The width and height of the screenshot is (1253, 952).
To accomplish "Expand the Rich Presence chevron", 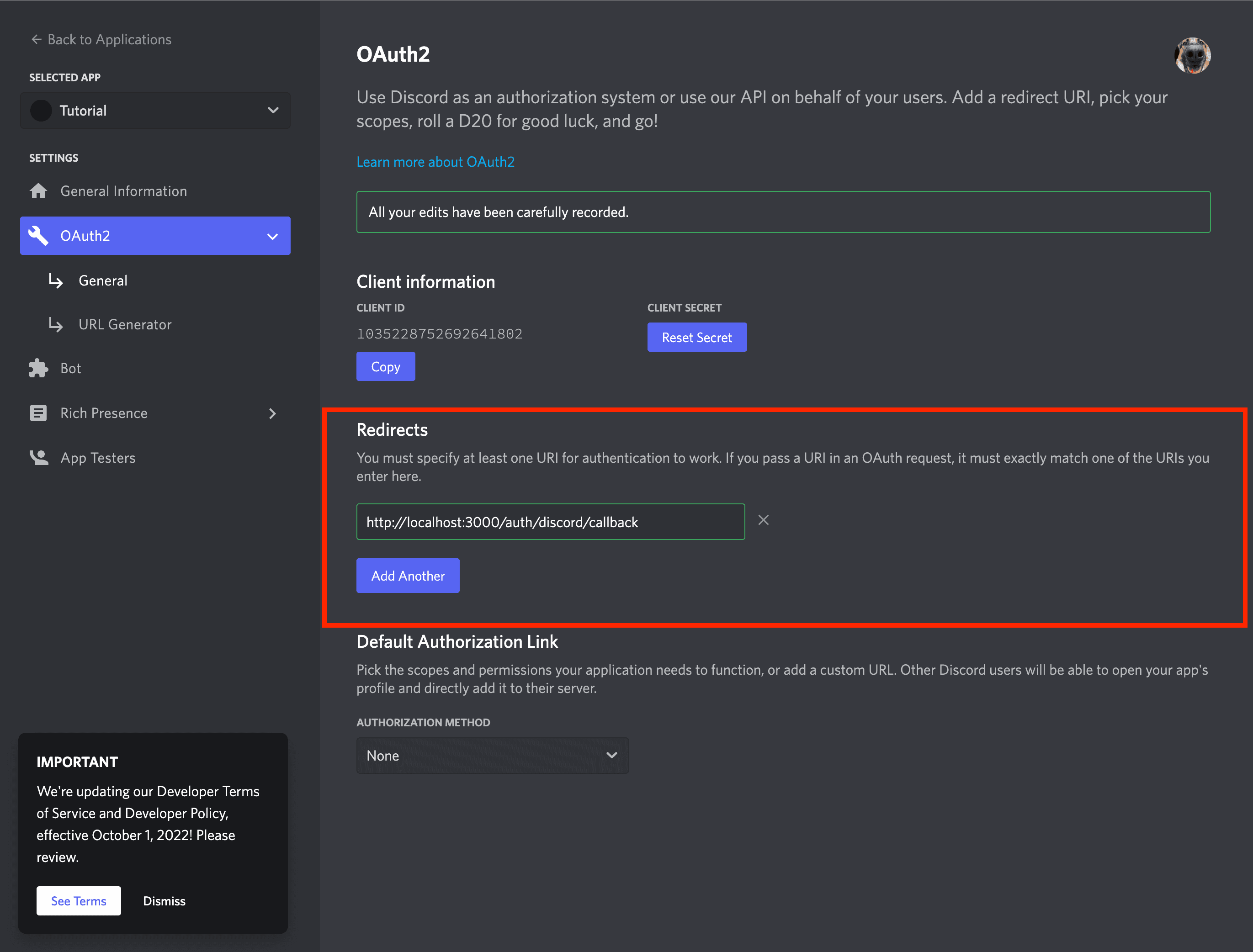I will pos(273,414).
